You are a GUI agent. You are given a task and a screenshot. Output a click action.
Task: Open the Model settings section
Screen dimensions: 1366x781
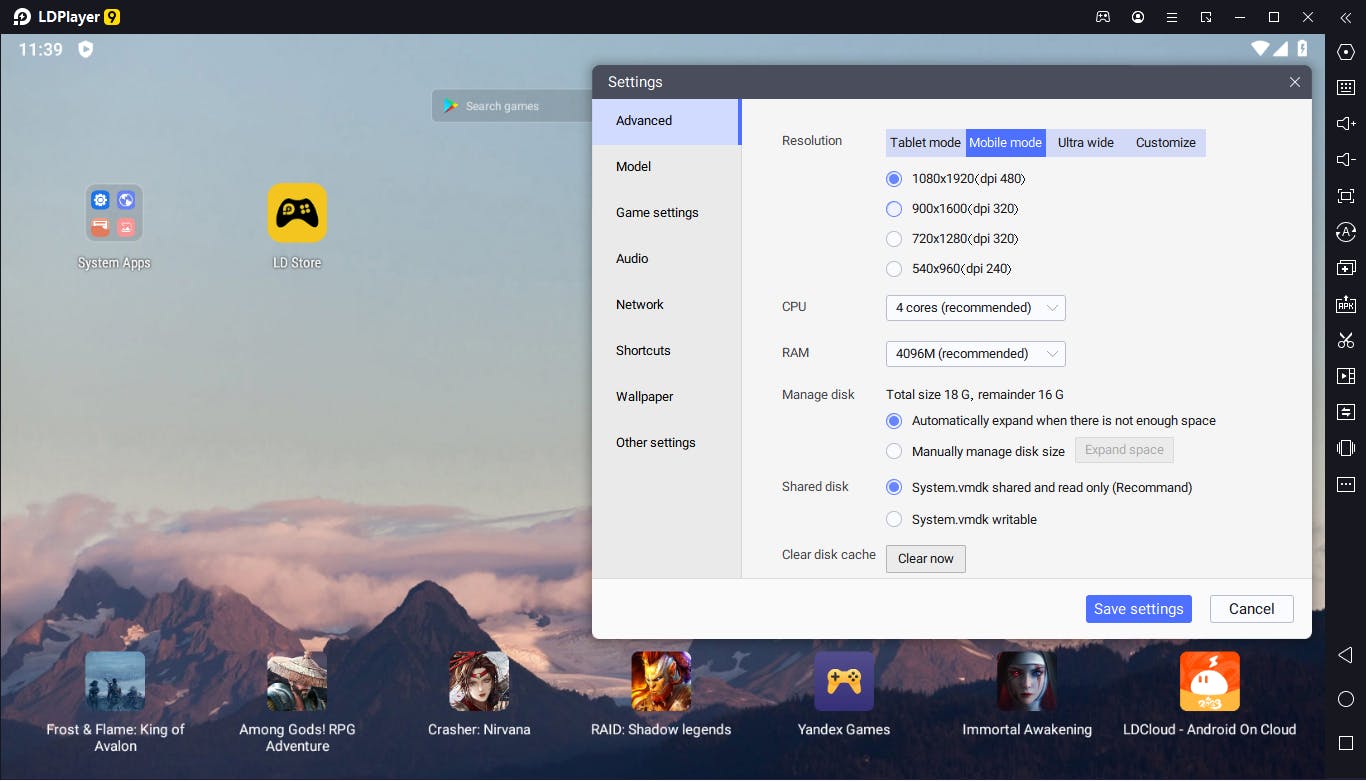[x=666, y=167]
